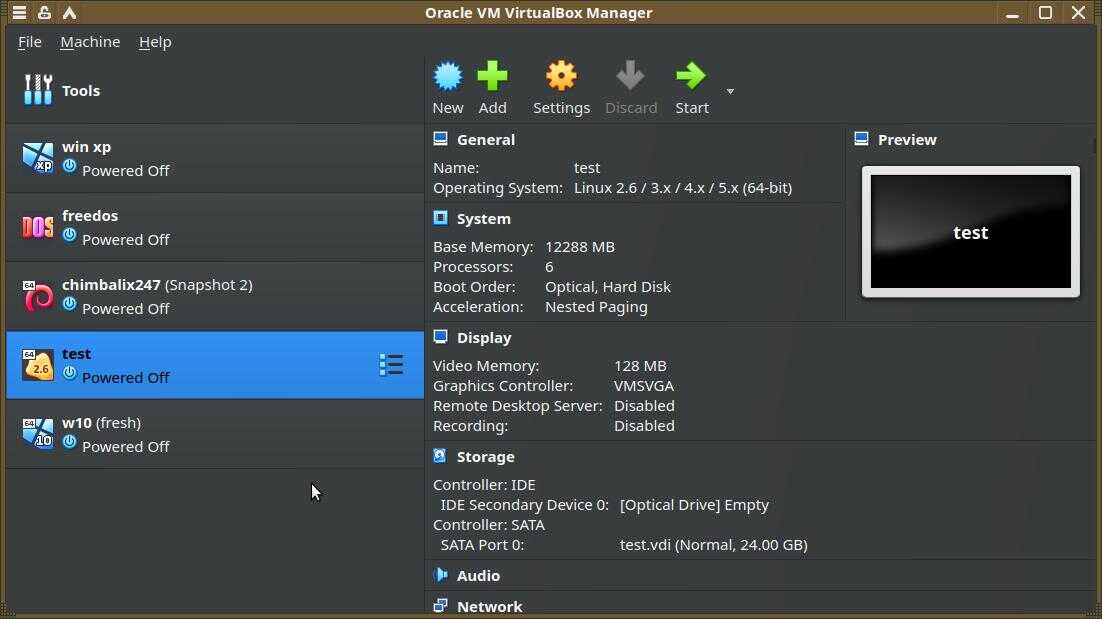Click the Operating System value text
The image size is (1102, 619).
[683, 188]
